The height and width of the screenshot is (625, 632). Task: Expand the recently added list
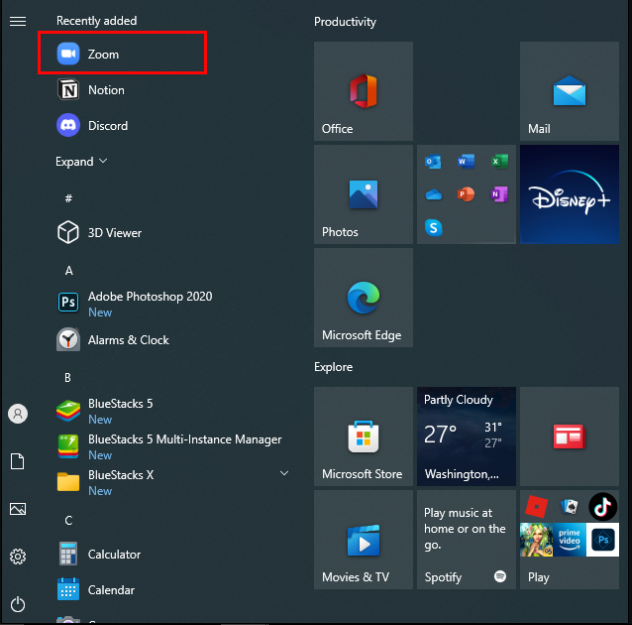pyautogui.click(x=81, y=162)
